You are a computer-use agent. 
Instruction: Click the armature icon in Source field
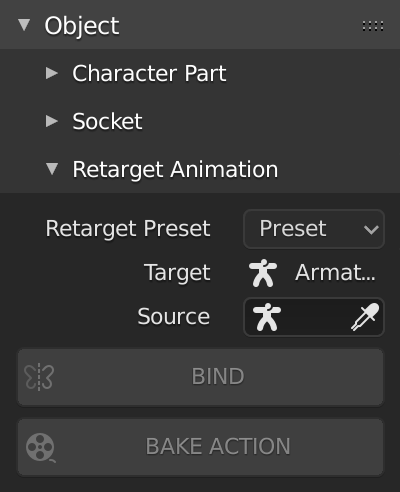[266, 317]
